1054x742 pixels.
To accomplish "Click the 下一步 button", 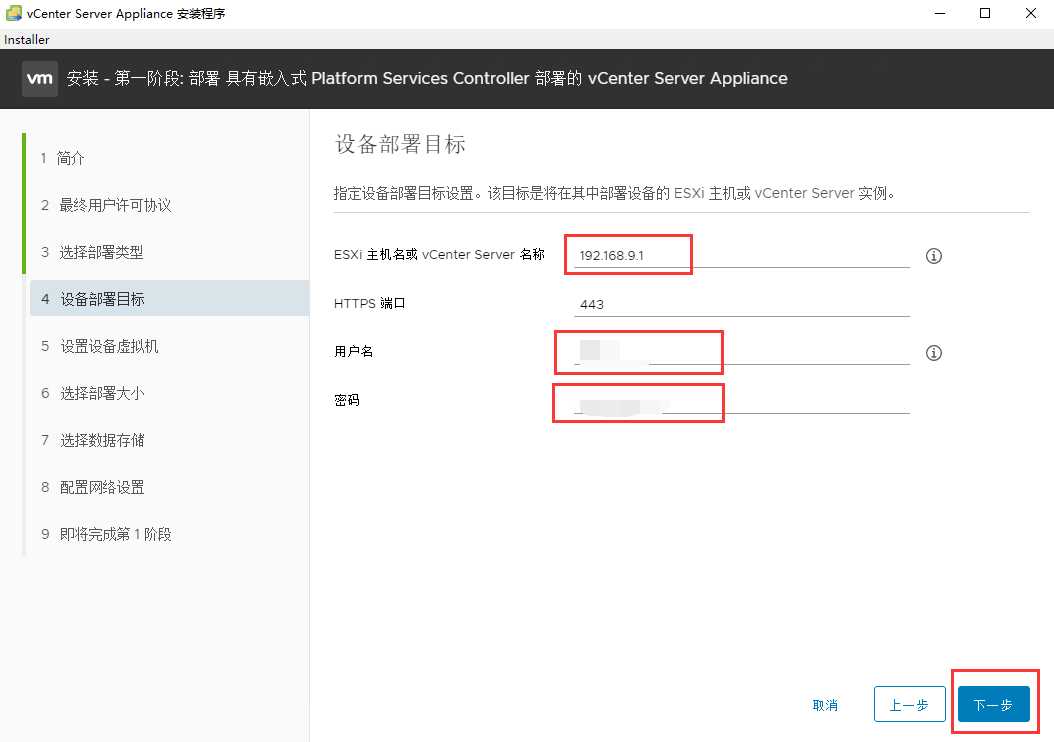I will (993, 704).
